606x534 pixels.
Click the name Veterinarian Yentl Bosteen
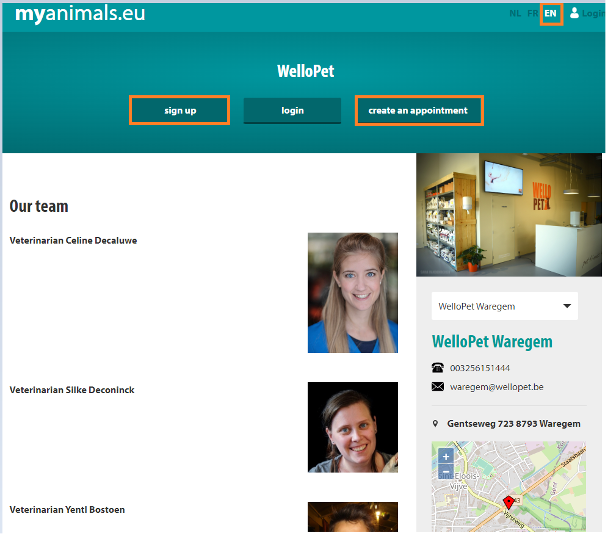(x=67, y=510)
